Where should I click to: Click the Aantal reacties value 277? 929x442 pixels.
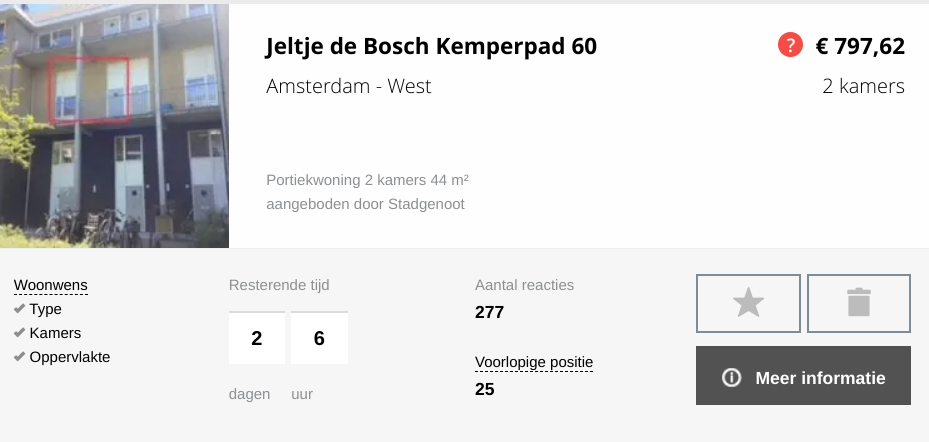(x=489, y=312)
